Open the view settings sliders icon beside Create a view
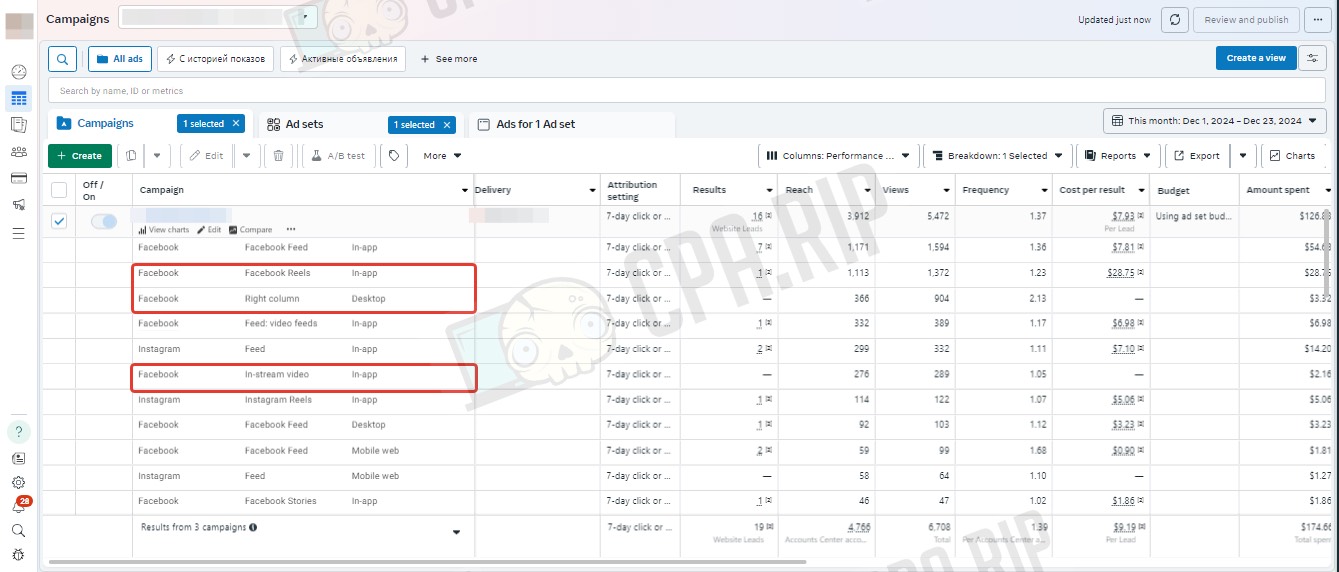The height and width of the screenshot is (572, 1339). [x=1312, y=58]
